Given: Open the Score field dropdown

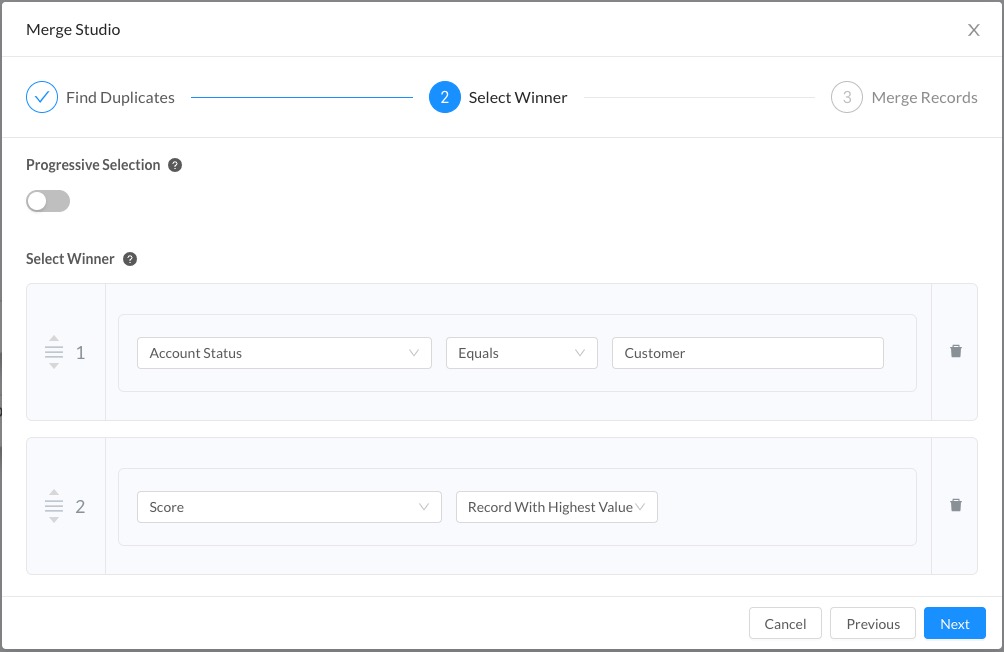Looking at the screenshot, I should pos(289,507).
